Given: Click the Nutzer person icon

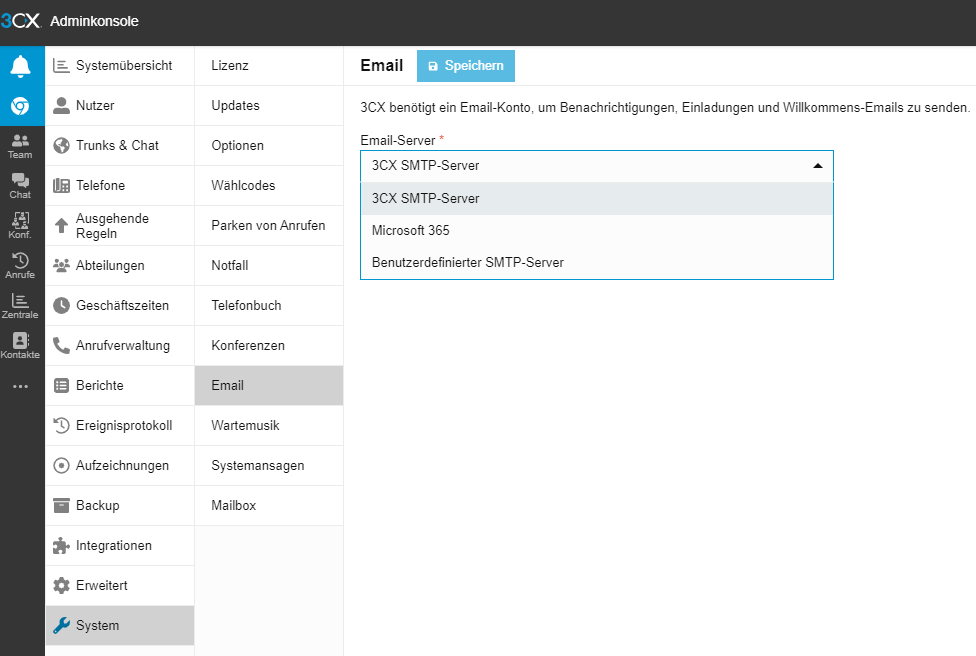Looking at the screenshot, I should (x=61, y=105).
